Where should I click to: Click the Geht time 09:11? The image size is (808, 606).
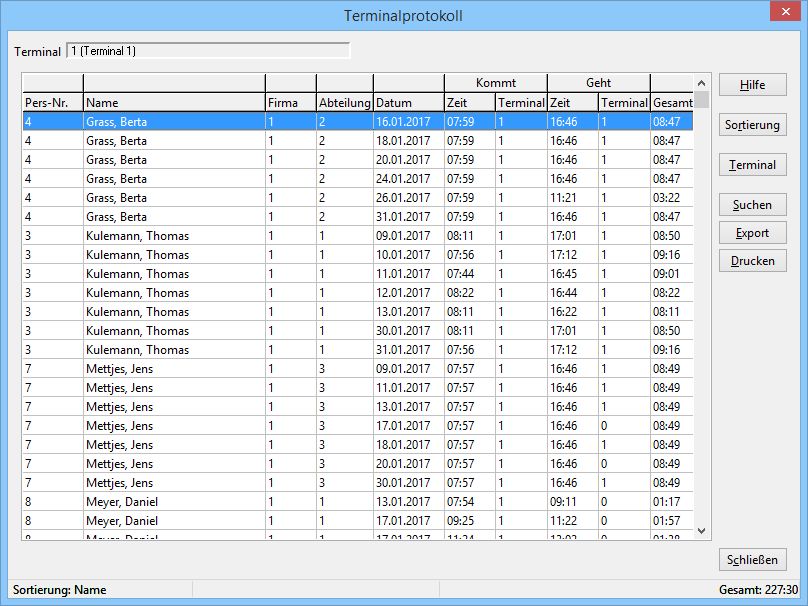[x=573, y=502]
